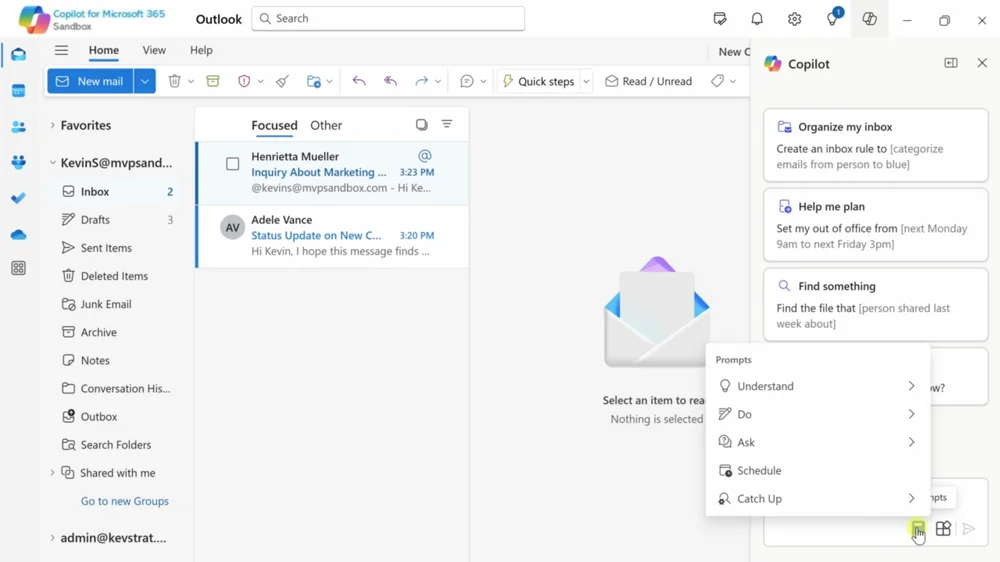Click inside the Search box
This screenshot has height=562, width=1000.
(388, 18)
